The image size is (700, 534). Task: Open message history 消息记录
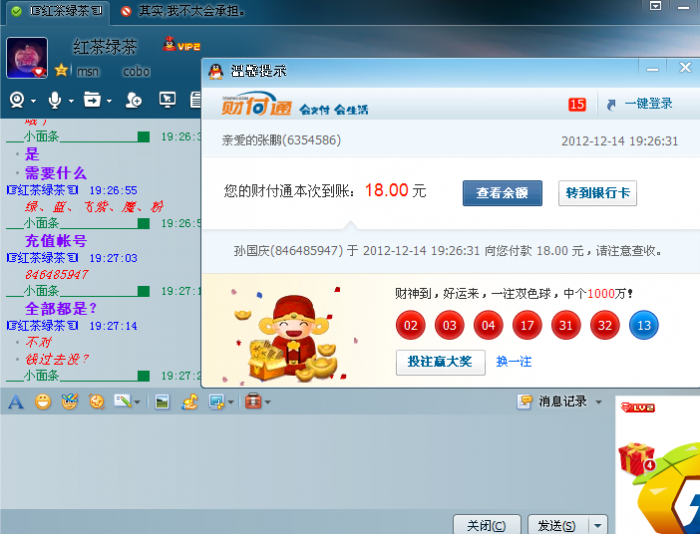point(552,401)
